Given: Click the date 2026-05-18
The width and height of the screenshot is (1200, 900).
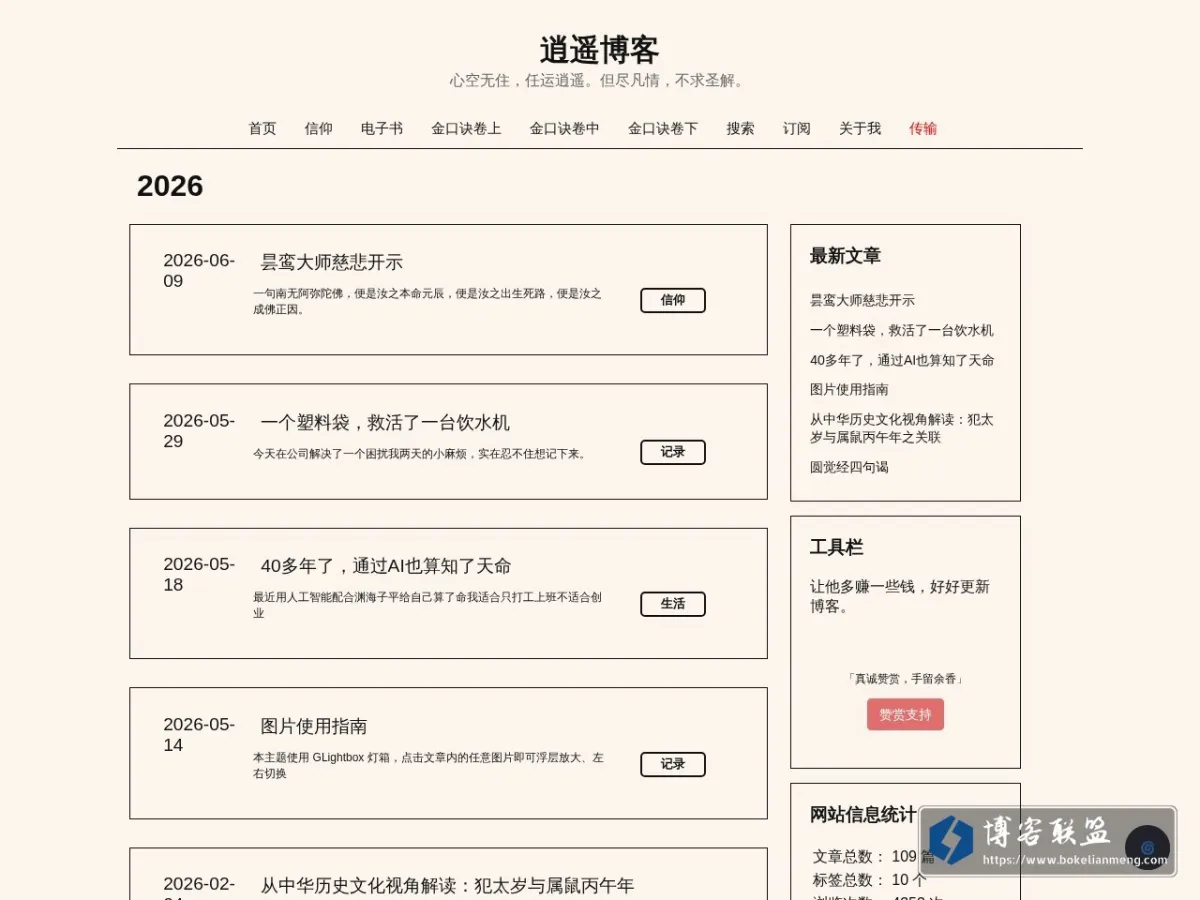Looking at the screenshot, I should click(199, 575).
